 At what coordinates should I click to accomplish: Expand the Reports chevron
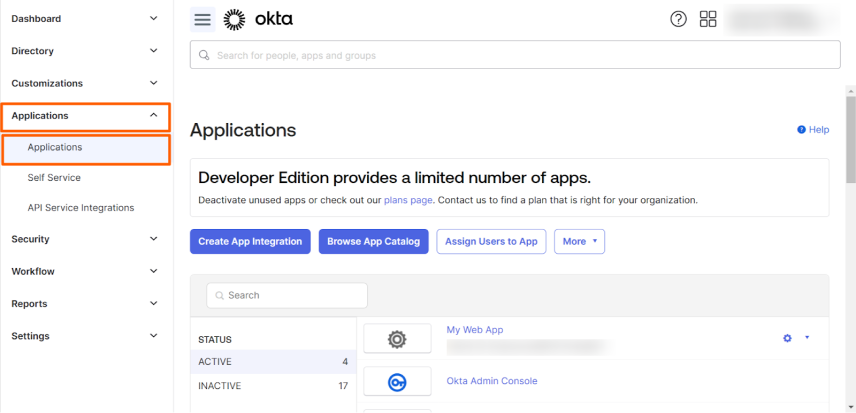click(x=154, y=303)
